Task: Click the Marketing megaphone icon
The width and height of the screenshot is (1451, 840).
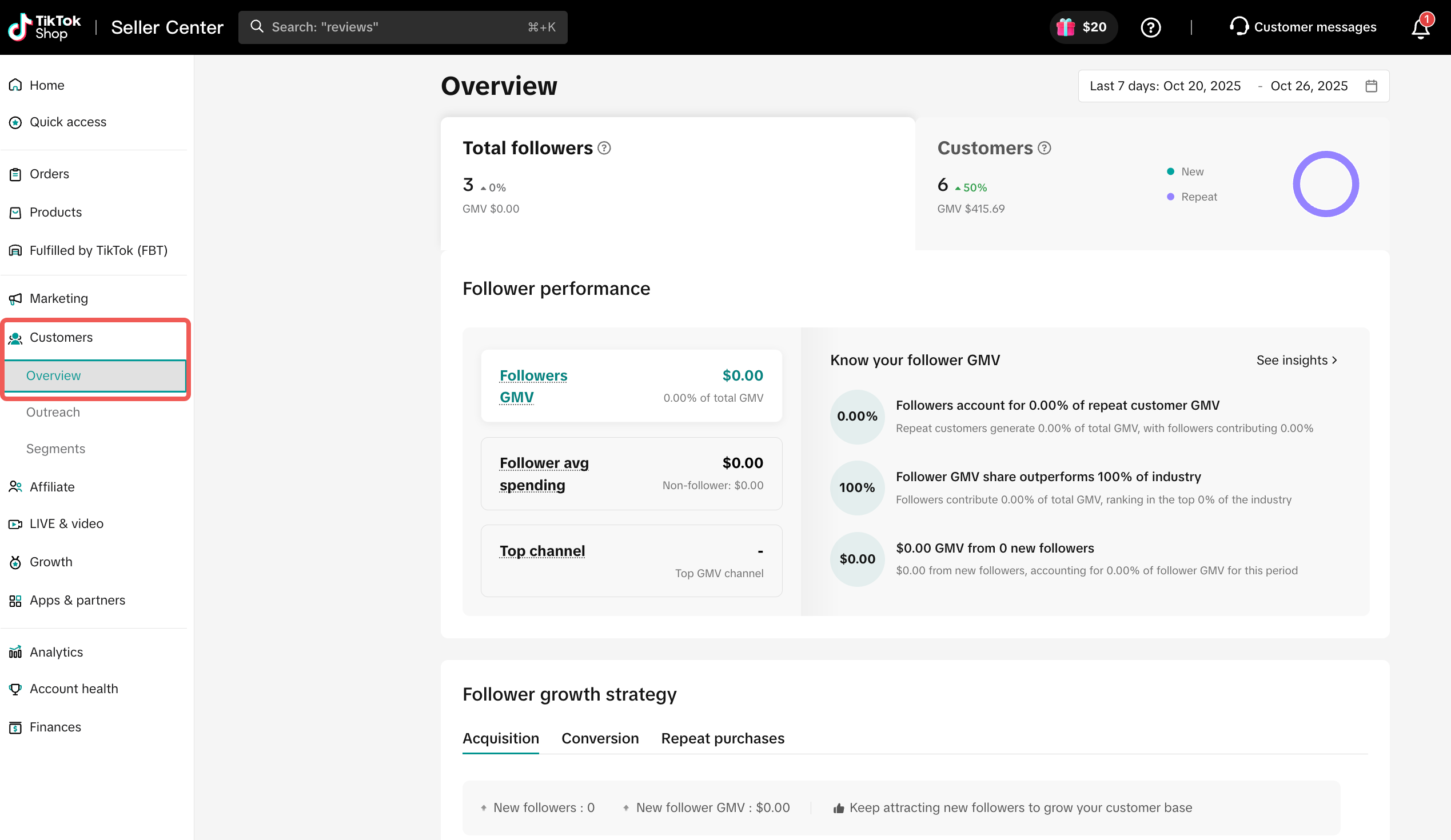Action: pos(15,299)
